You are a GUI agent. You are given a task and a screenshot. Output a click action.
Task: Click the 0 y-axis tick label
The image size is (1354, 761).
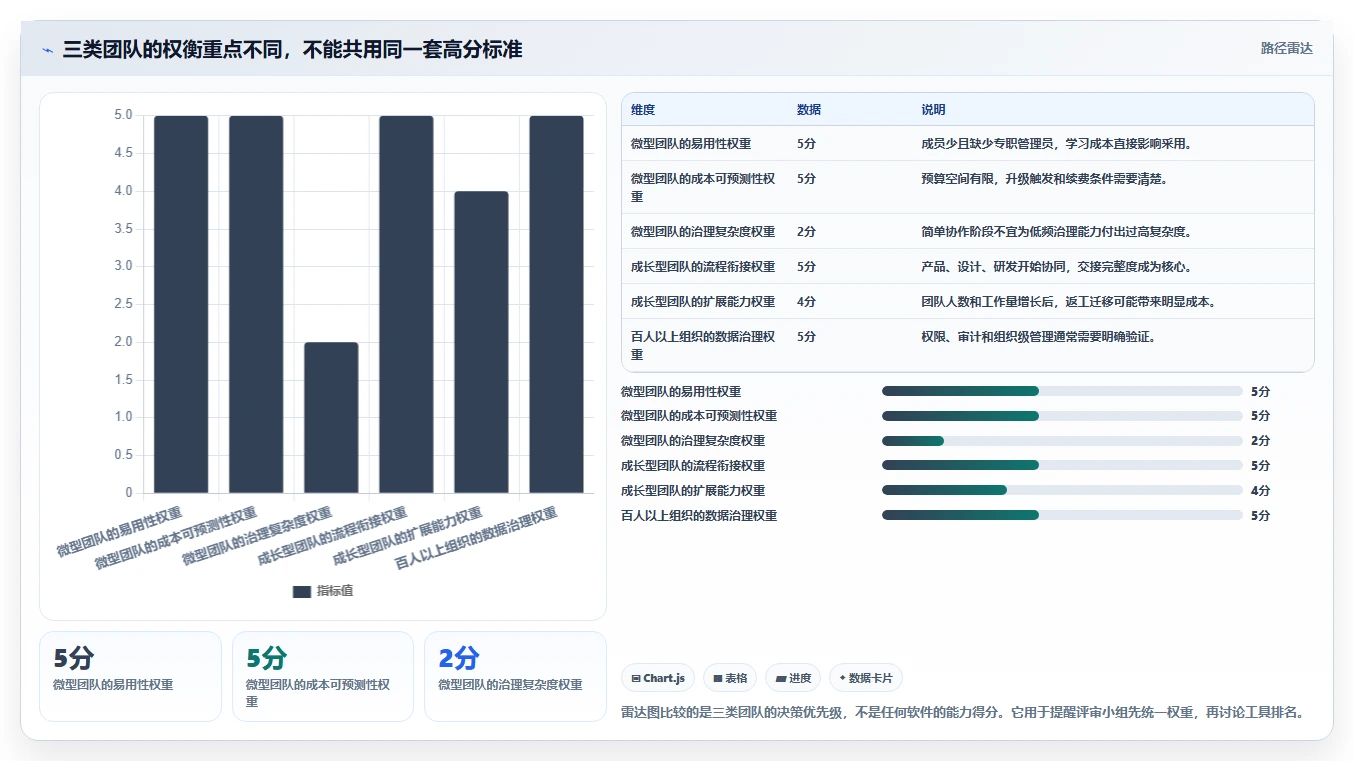(128, 493)
